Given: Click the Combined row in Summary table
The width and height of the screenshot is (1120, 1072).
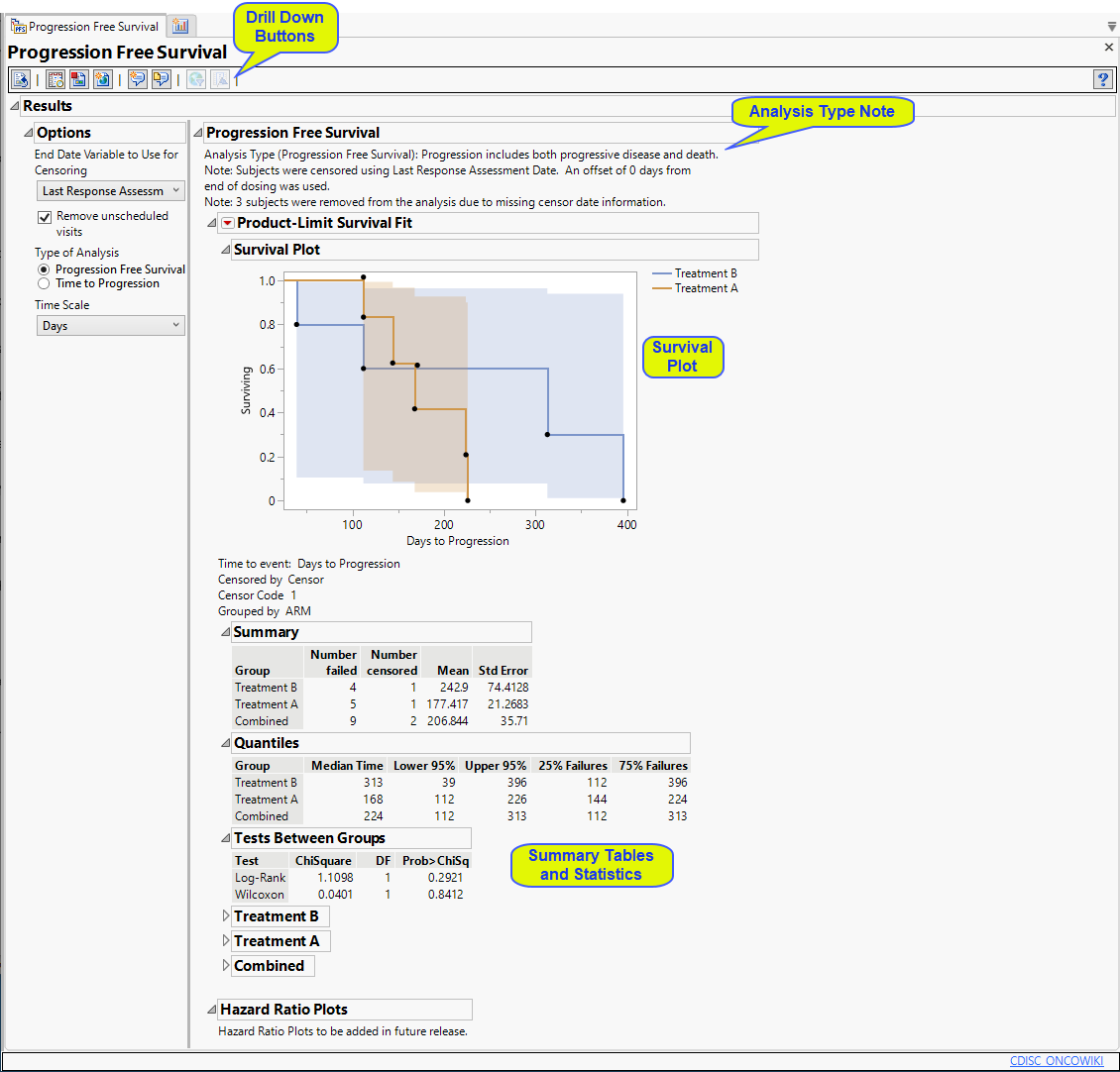Looking at the screenshot, I should point(382,721).
